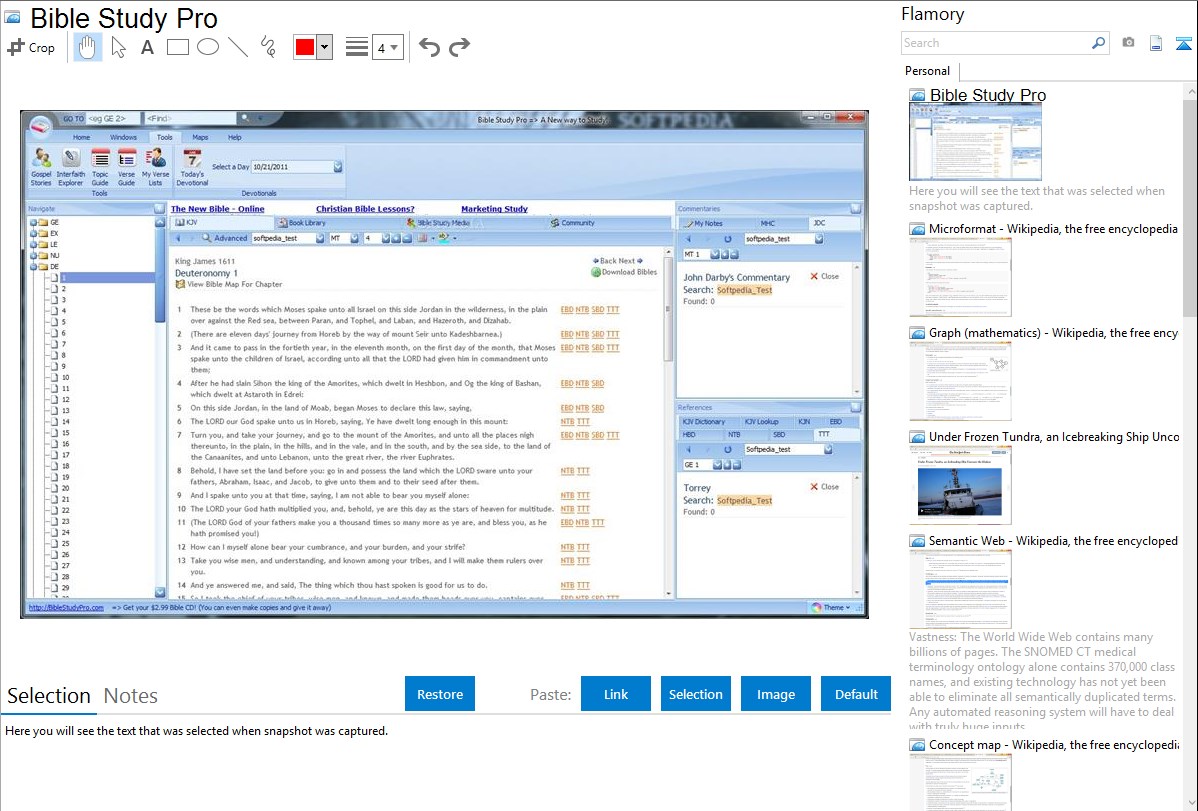Open the Windows menu in Bible Study Pro
This screenshot has height=811, width=1198.
123,138
